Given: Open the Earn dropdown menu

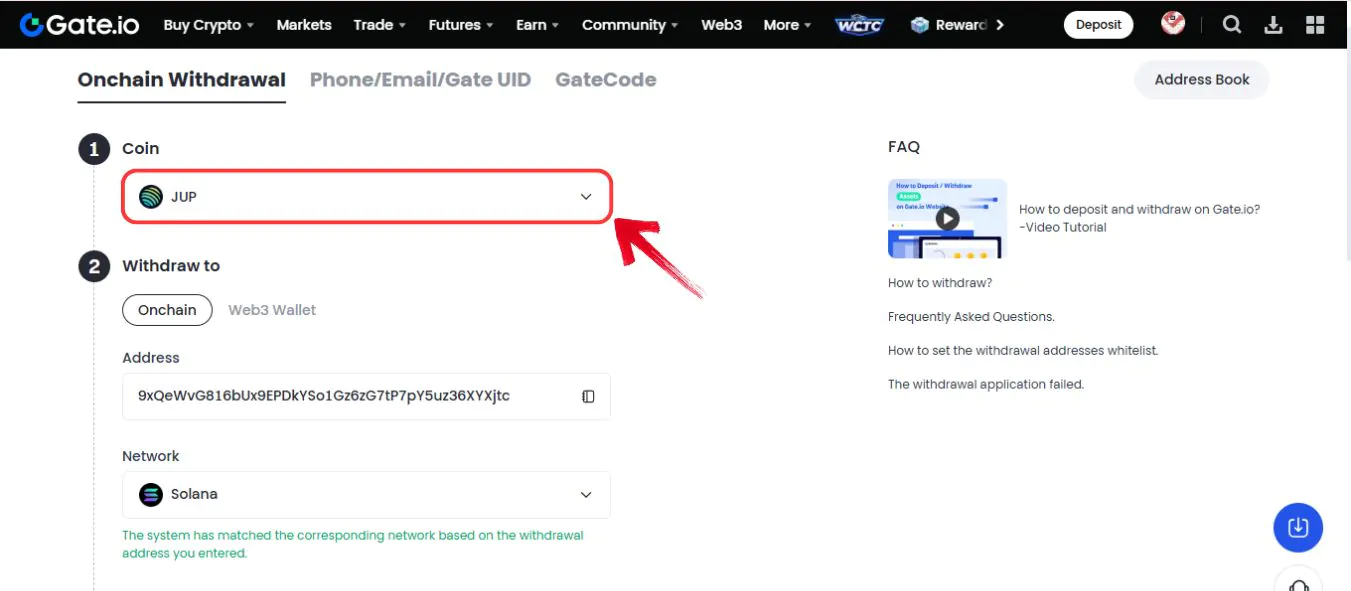Looking at the screenshot, I should click(537, 25).
